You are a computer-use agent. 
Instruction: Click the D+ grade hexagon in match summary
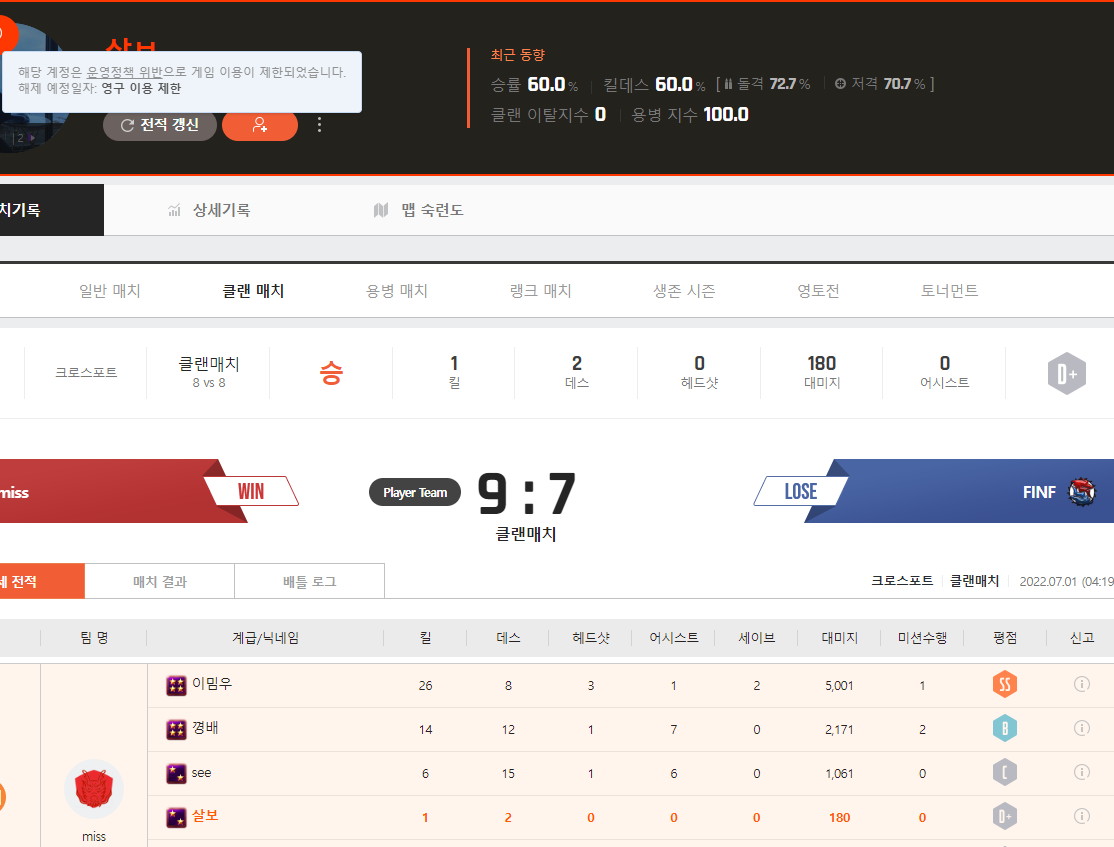point(1066,373)
